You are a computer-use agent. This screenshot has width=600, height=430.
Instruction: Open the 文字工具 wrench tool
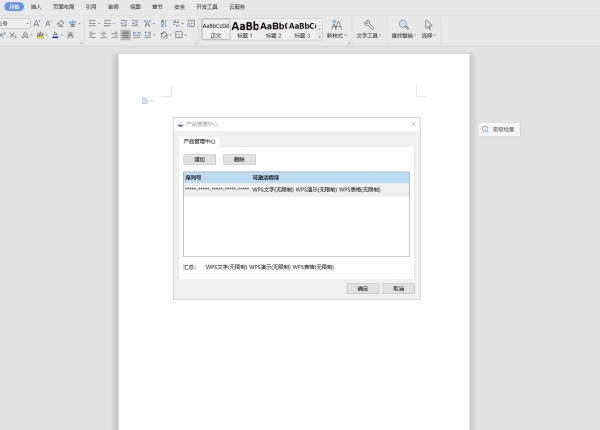369,28
